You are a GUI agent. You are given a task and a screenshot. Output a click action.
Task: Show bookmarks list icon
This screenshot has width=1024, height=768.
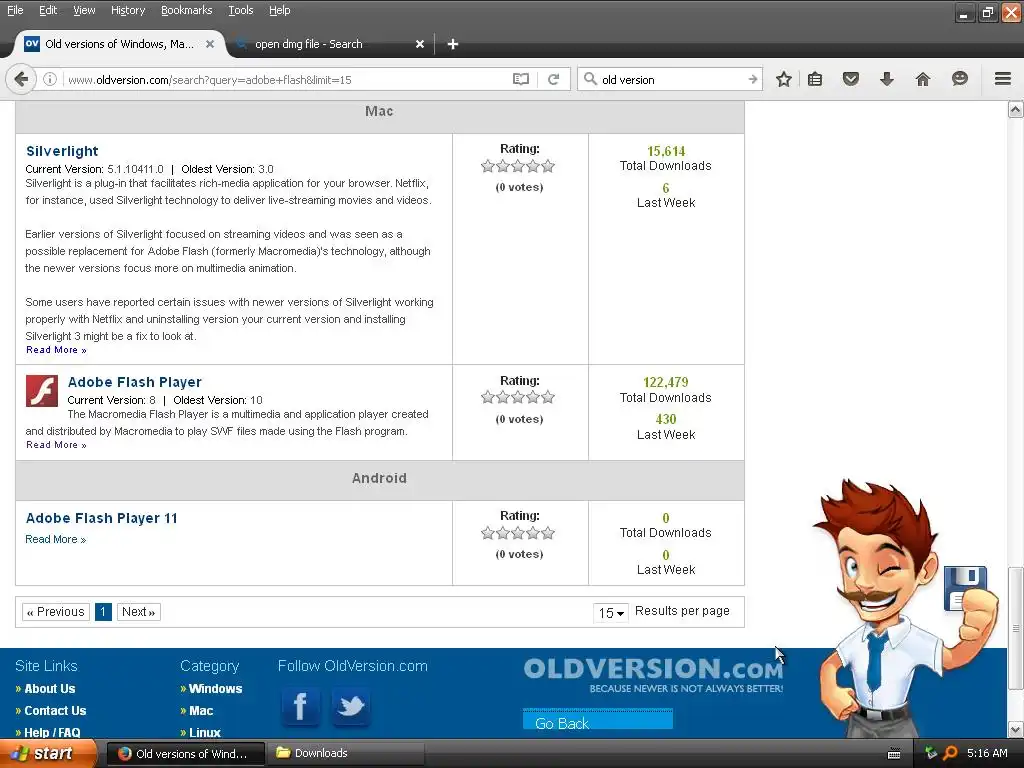(815, 80)
